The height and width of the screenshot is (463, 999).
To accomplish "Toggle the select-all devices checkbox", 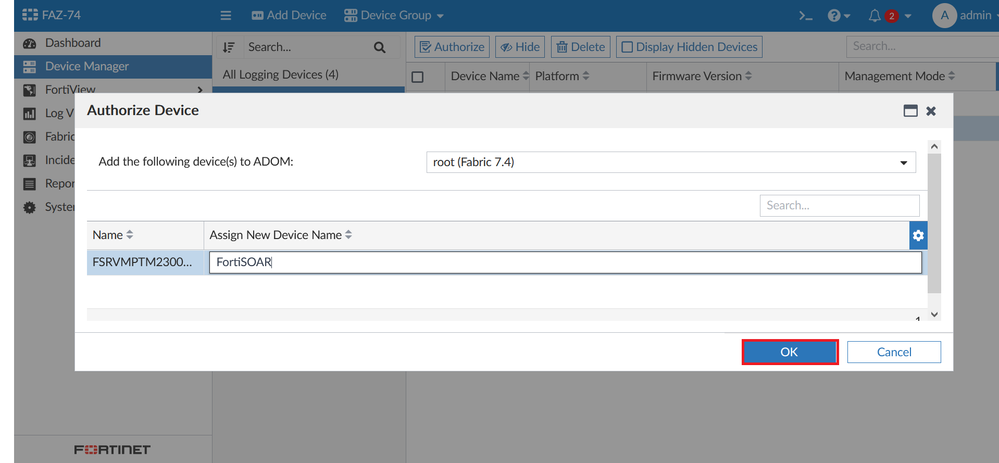I will click(x=417, y=77).
